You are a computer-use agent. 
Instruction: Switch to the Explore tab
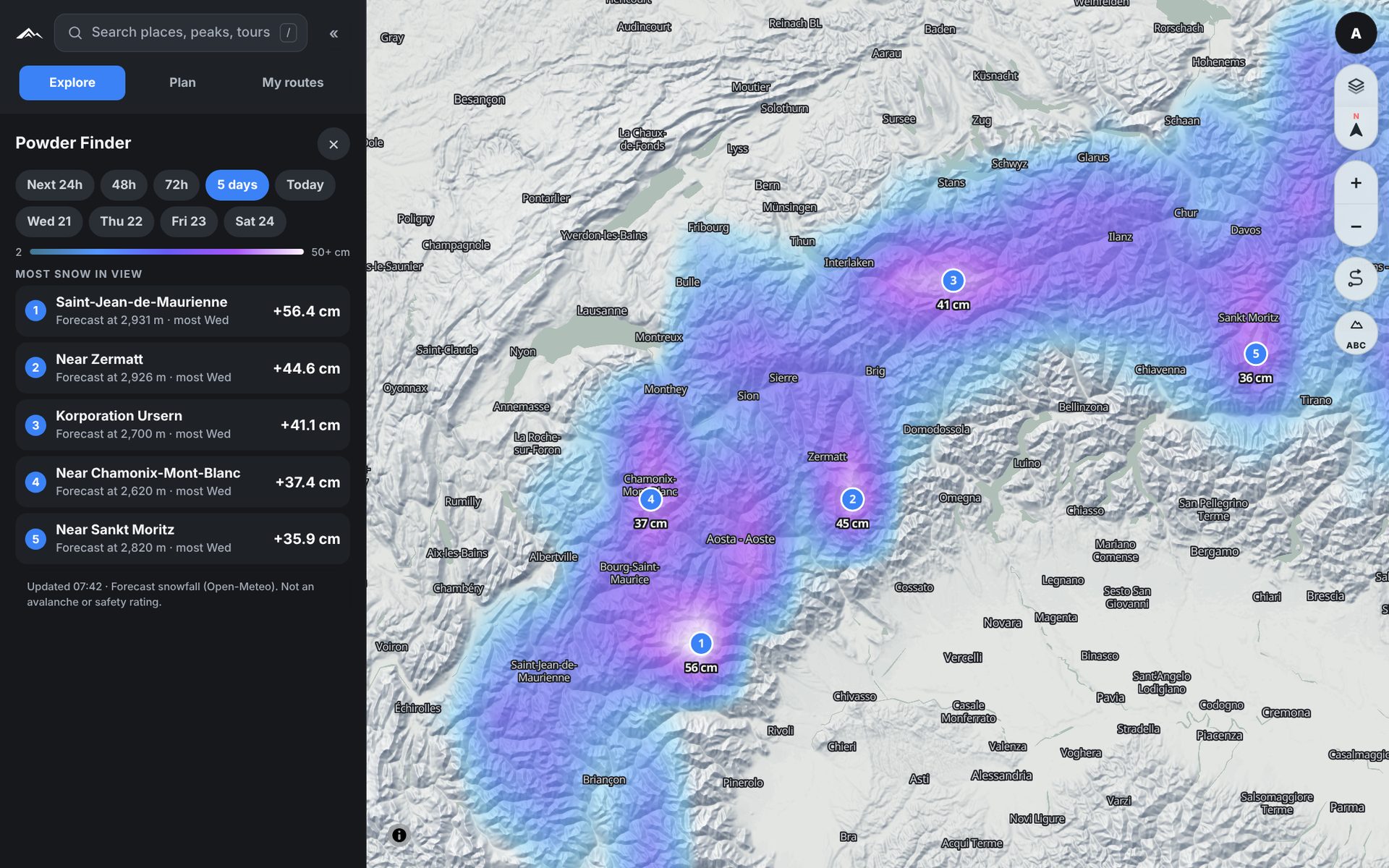click(72, 82)
